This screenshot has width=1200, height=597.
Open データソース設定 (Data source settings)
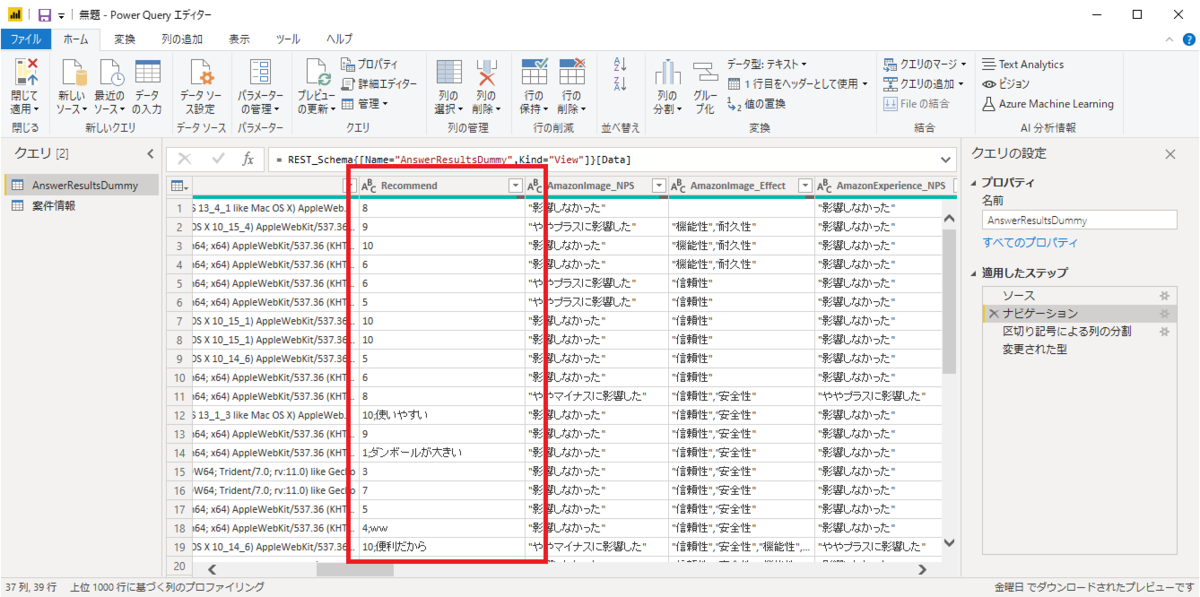201,87
